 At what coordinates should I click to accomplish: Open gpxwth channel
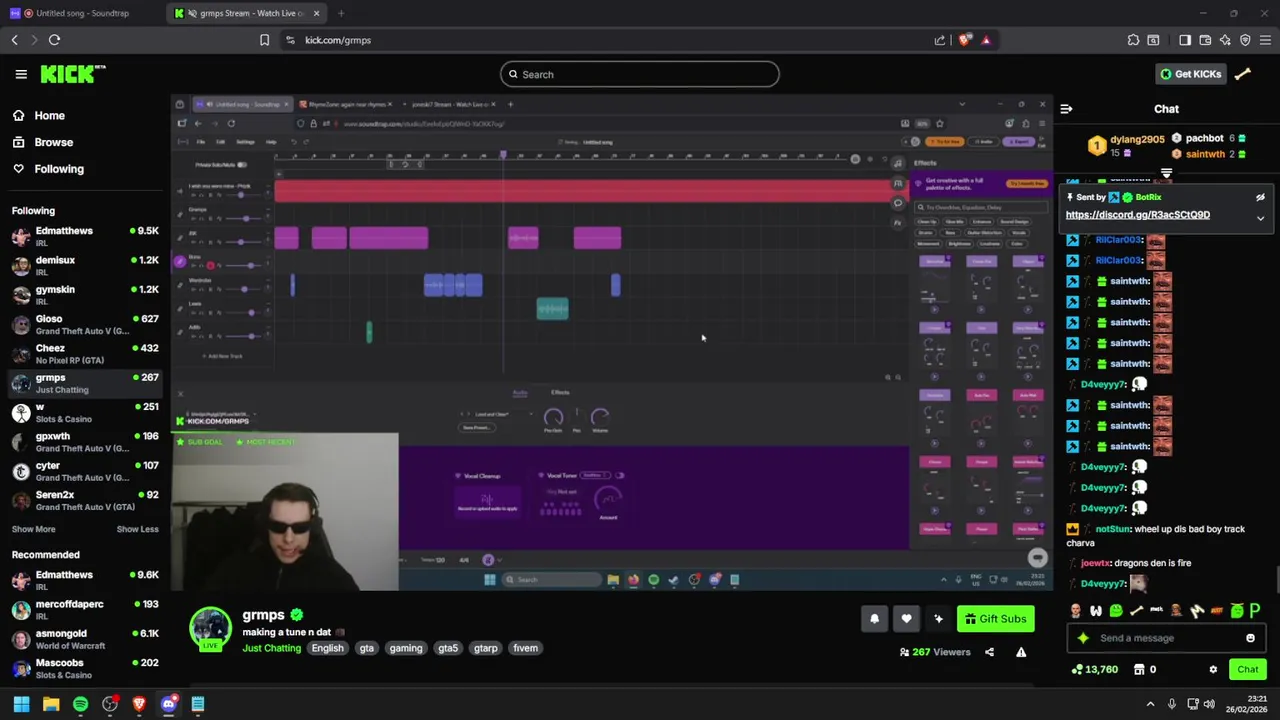click(x=85, y=441)
